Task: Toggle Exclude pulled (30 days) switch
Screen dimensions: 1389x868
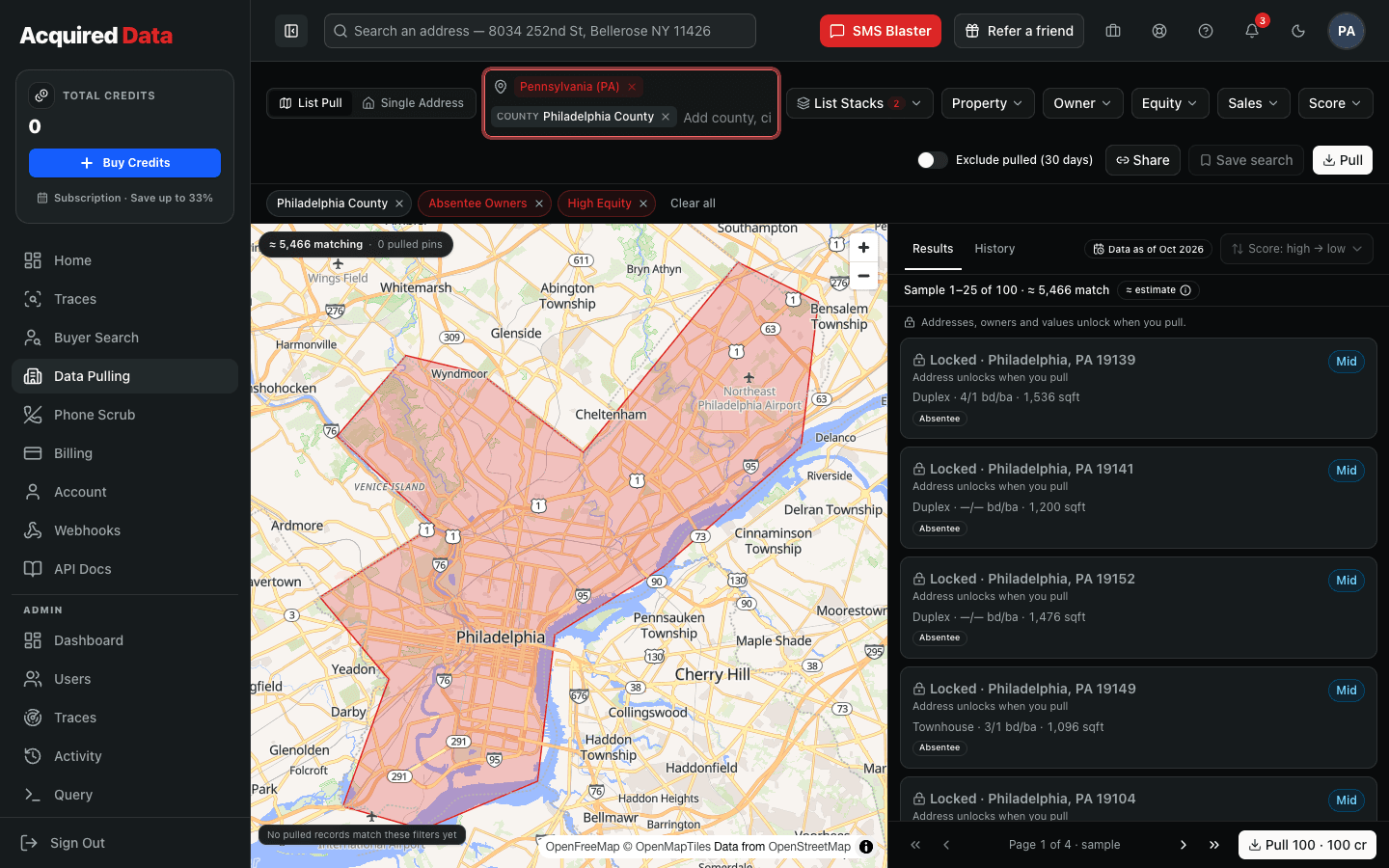Action: pos(932,160)
